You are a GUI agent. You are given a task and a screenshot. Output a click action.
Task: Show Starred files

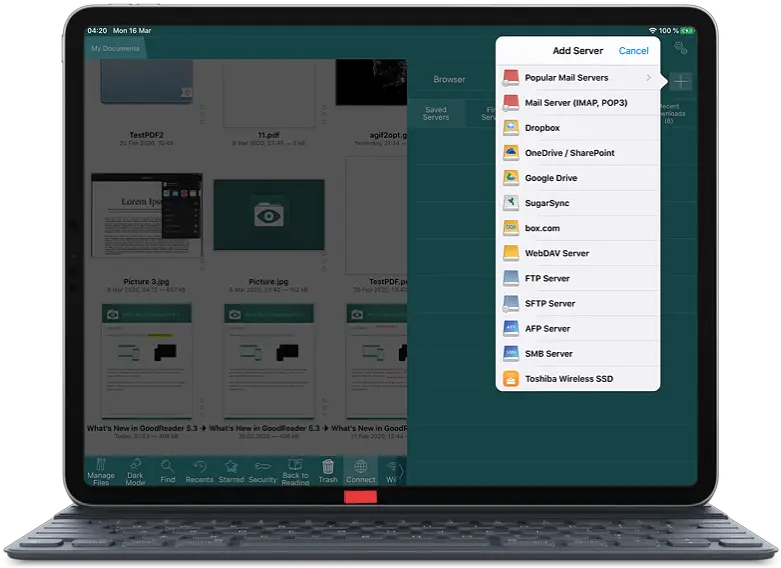click(231, 471)
